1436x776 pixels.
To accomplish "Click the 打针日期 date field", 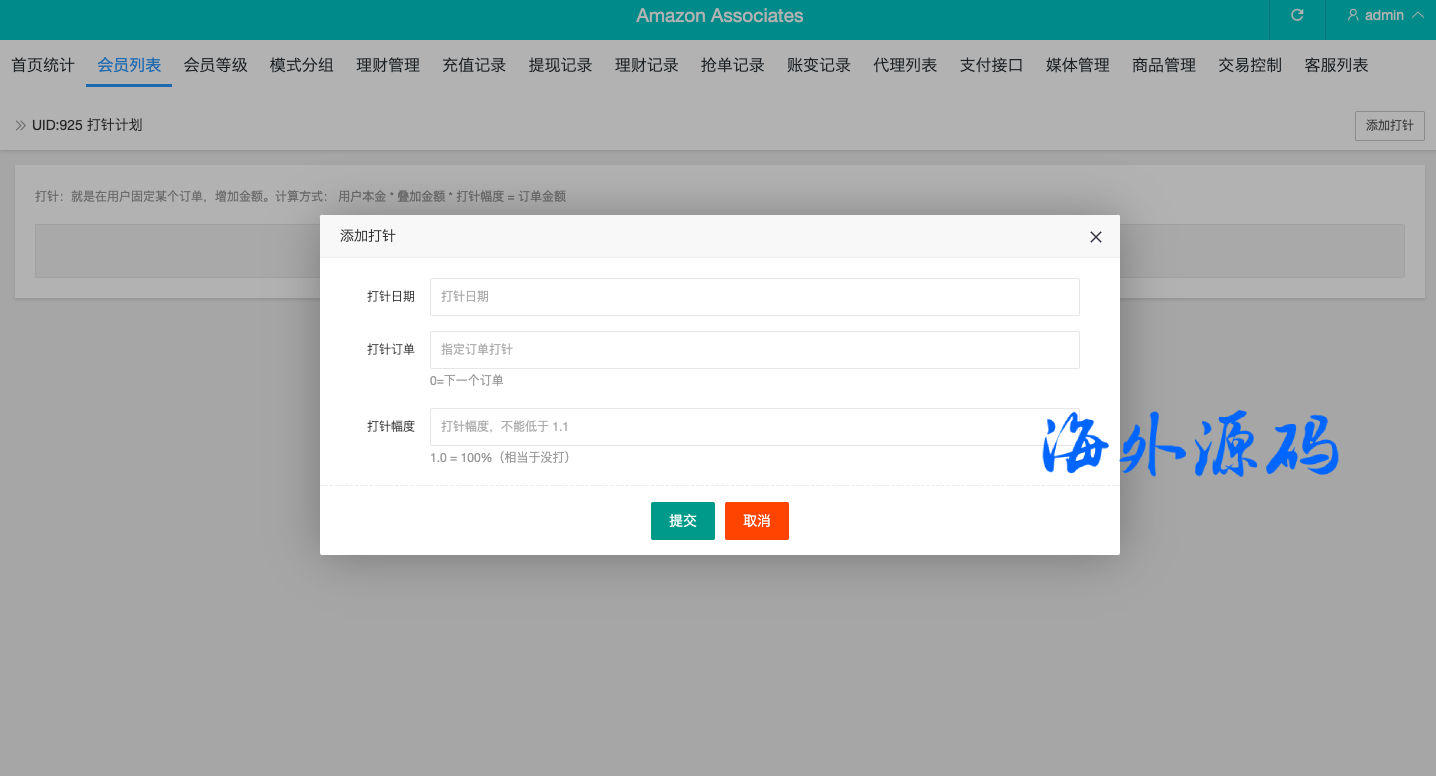I will coord(754,297).
